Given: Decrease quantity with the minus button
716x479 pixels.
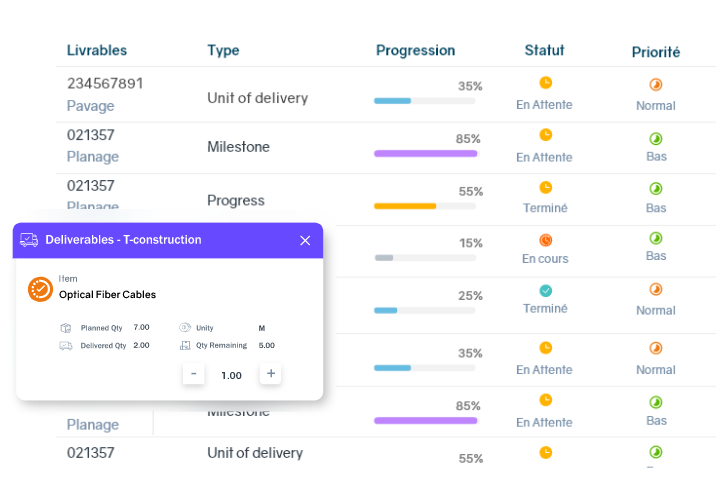Looking at the screenshot, I should coord(193,374).
